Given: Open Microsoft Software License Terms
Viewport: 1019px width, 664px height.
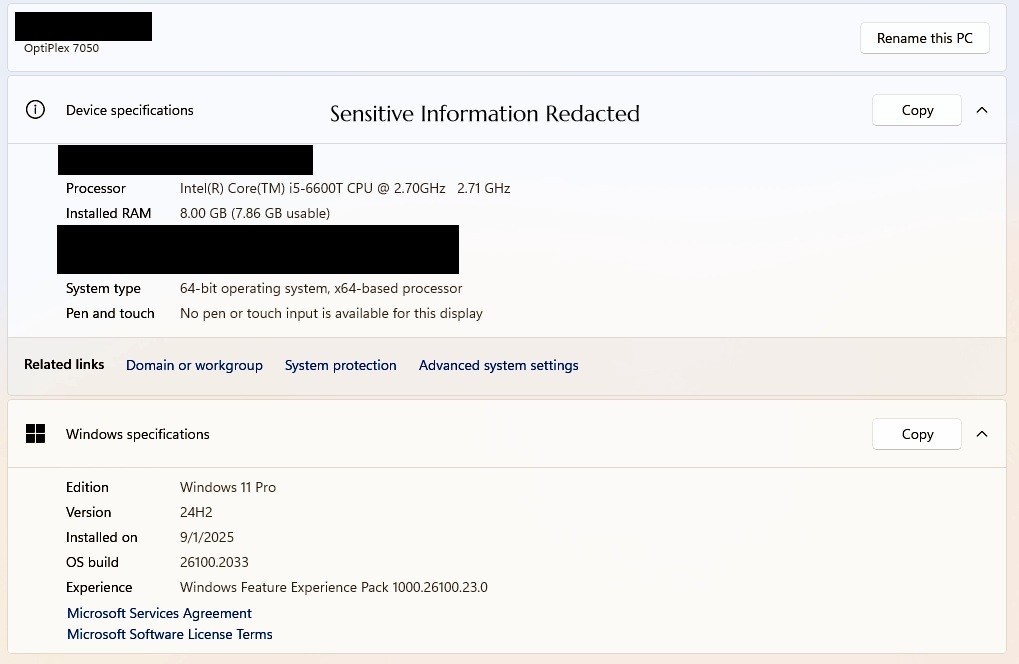Looking at the screenshot, I should pos(169,634).
